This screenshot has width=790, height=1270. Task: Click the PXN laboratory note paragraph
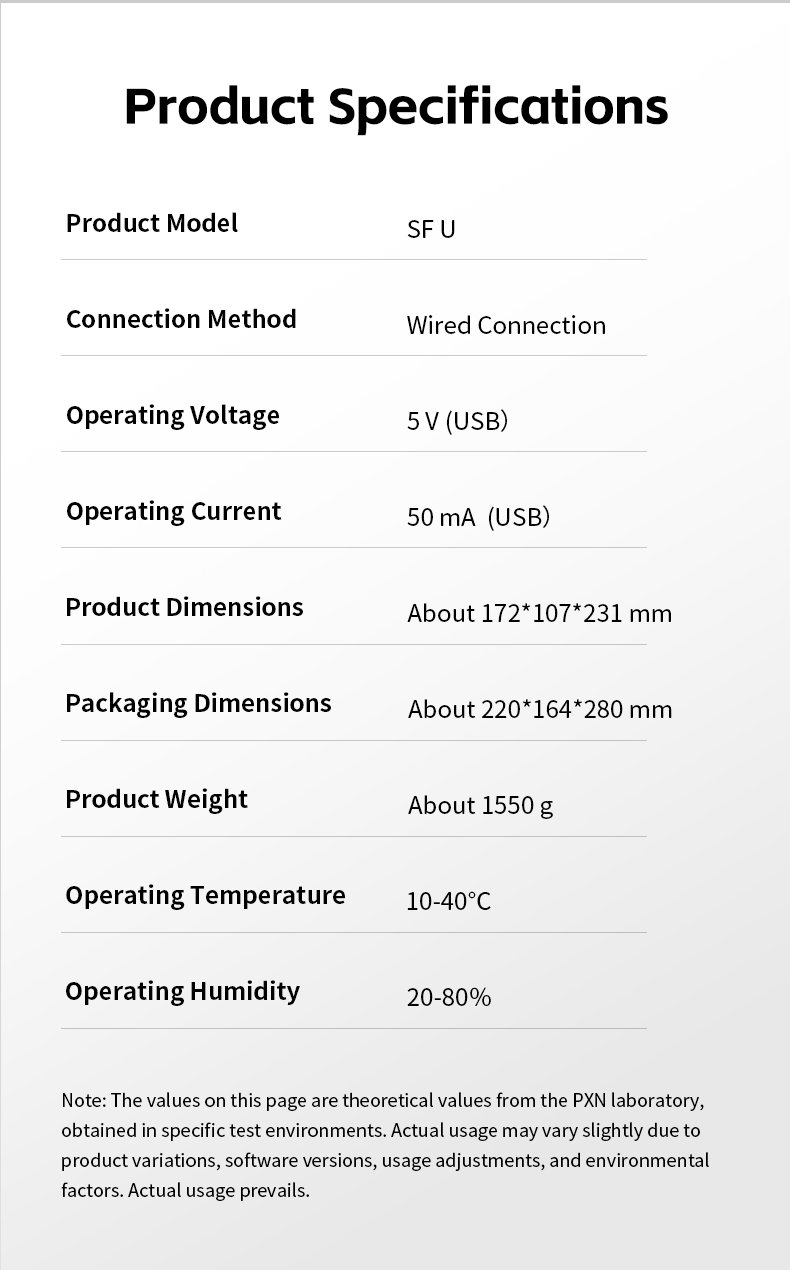point(385,1145)
